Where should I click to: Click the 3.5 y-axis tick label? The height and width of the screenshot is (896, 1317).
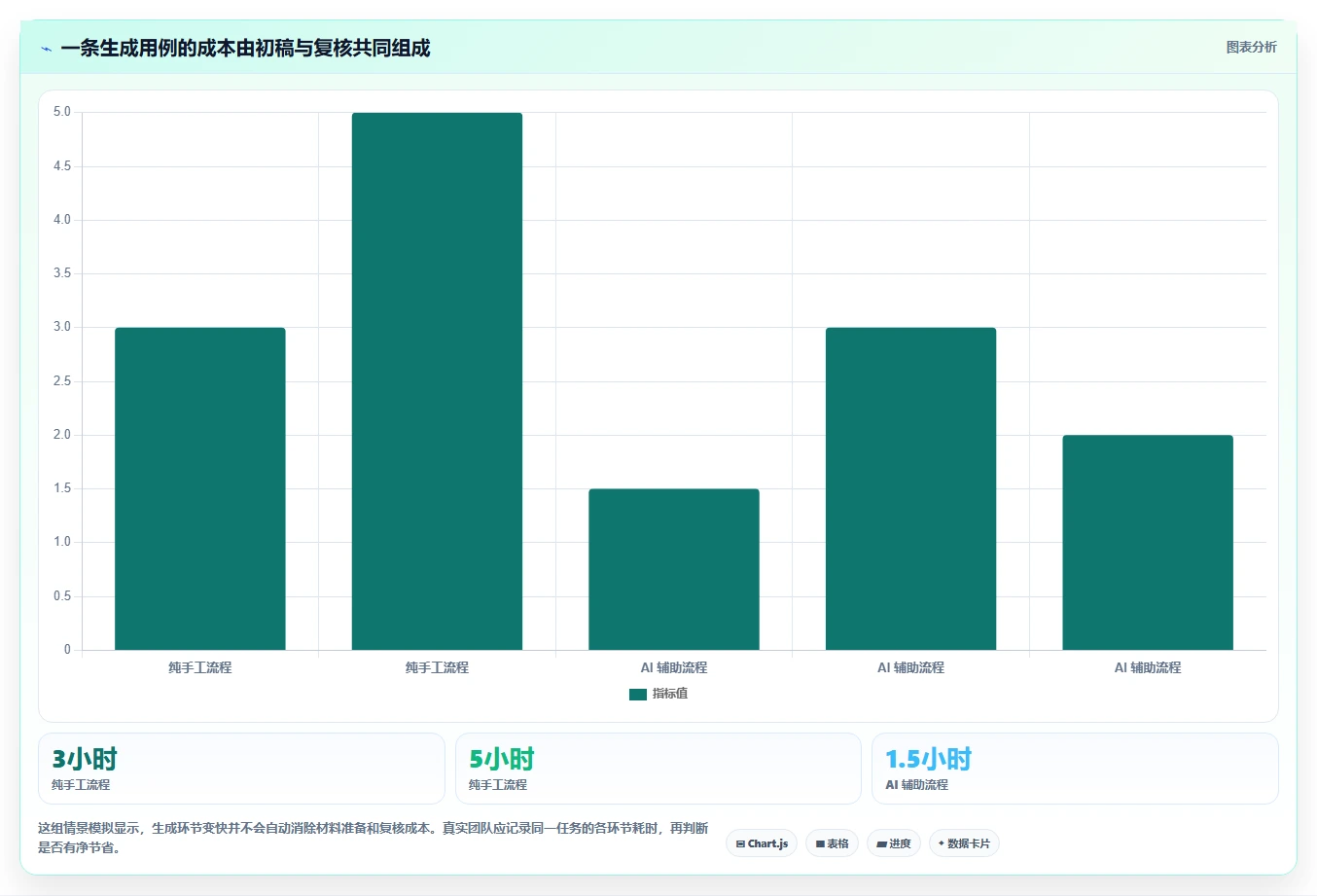pyautogui.click(x=62, y=273)
